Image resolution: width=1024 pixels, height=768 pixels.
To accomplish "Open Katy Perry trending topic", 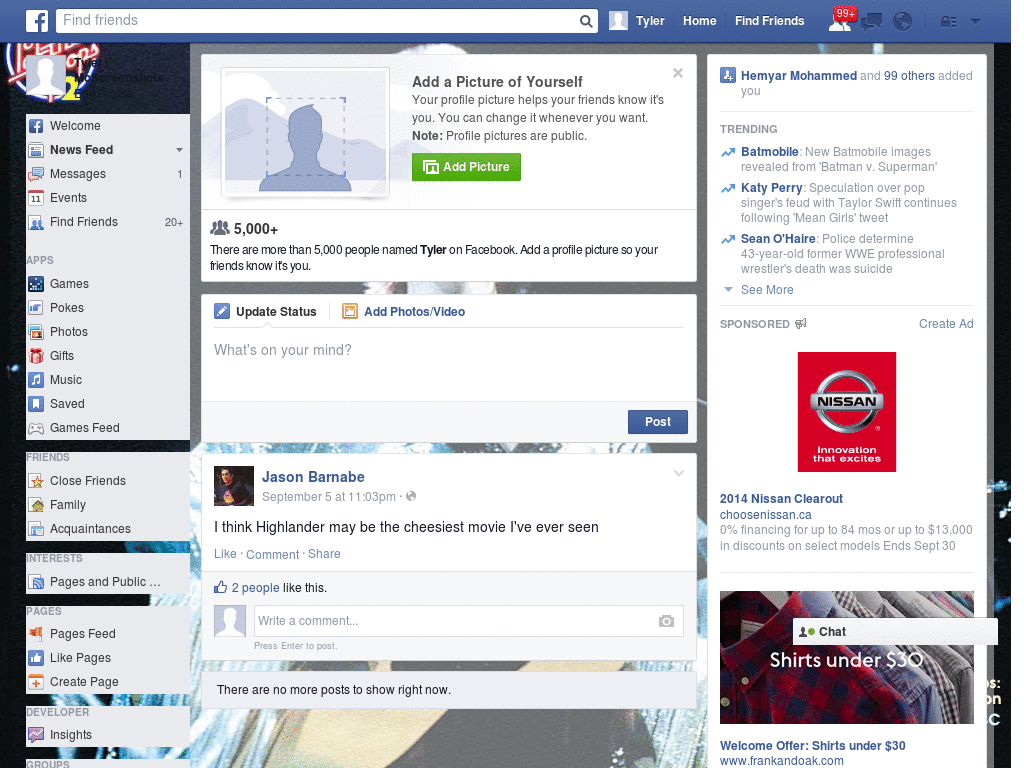I will click(x=771, y=188).
